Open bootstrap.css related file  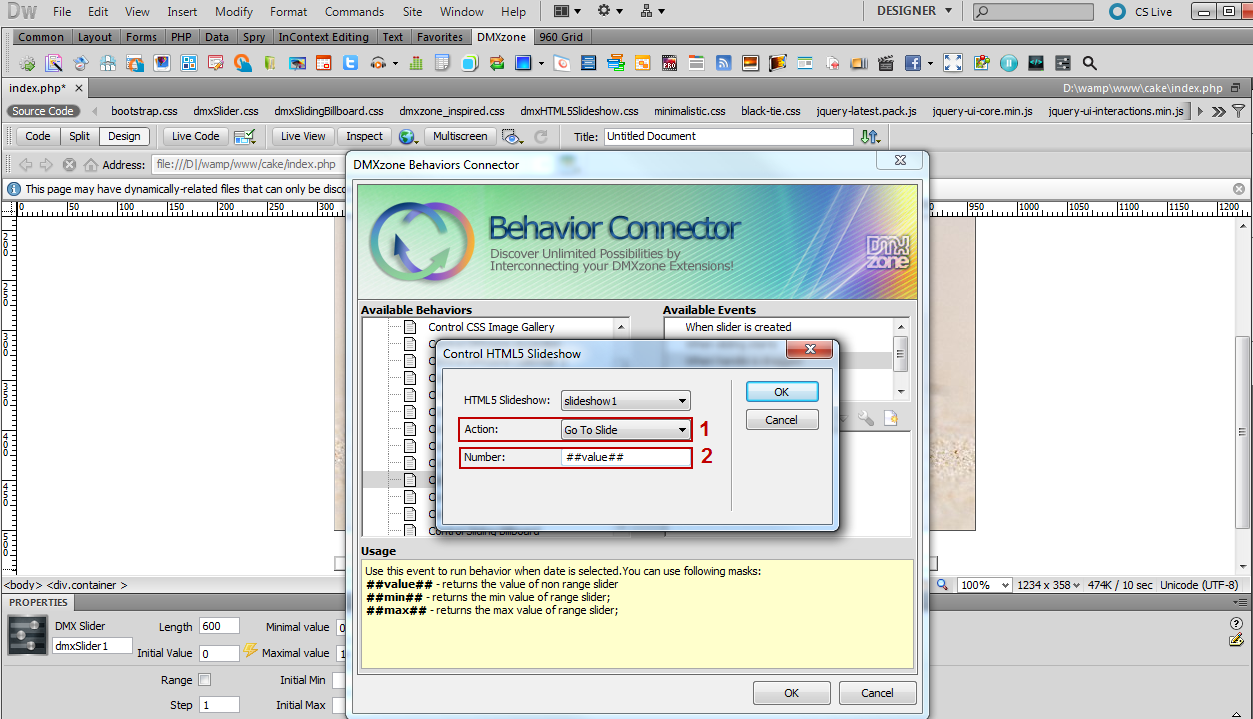(144, 111)
